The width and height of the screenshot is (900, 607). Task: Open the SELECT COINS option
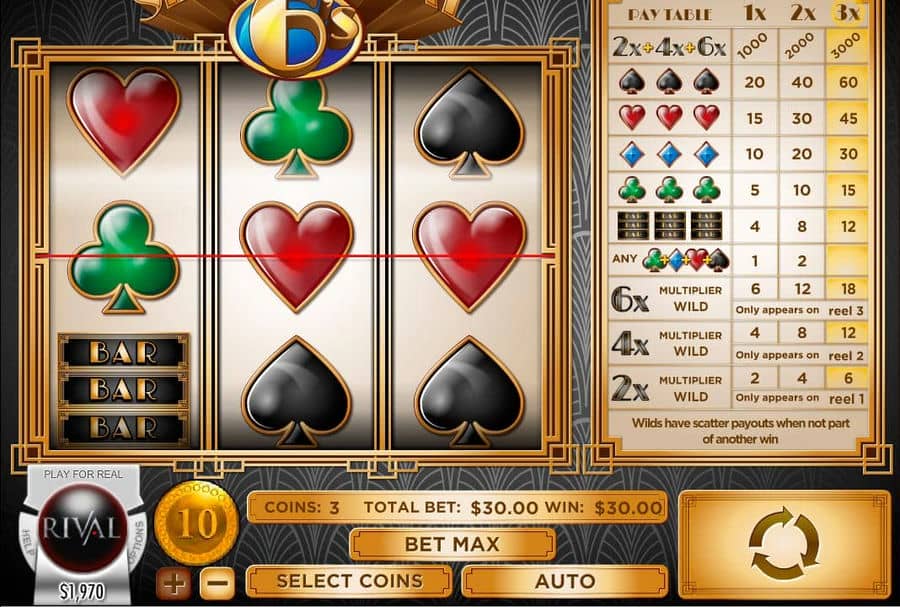(x=350, y=581)
